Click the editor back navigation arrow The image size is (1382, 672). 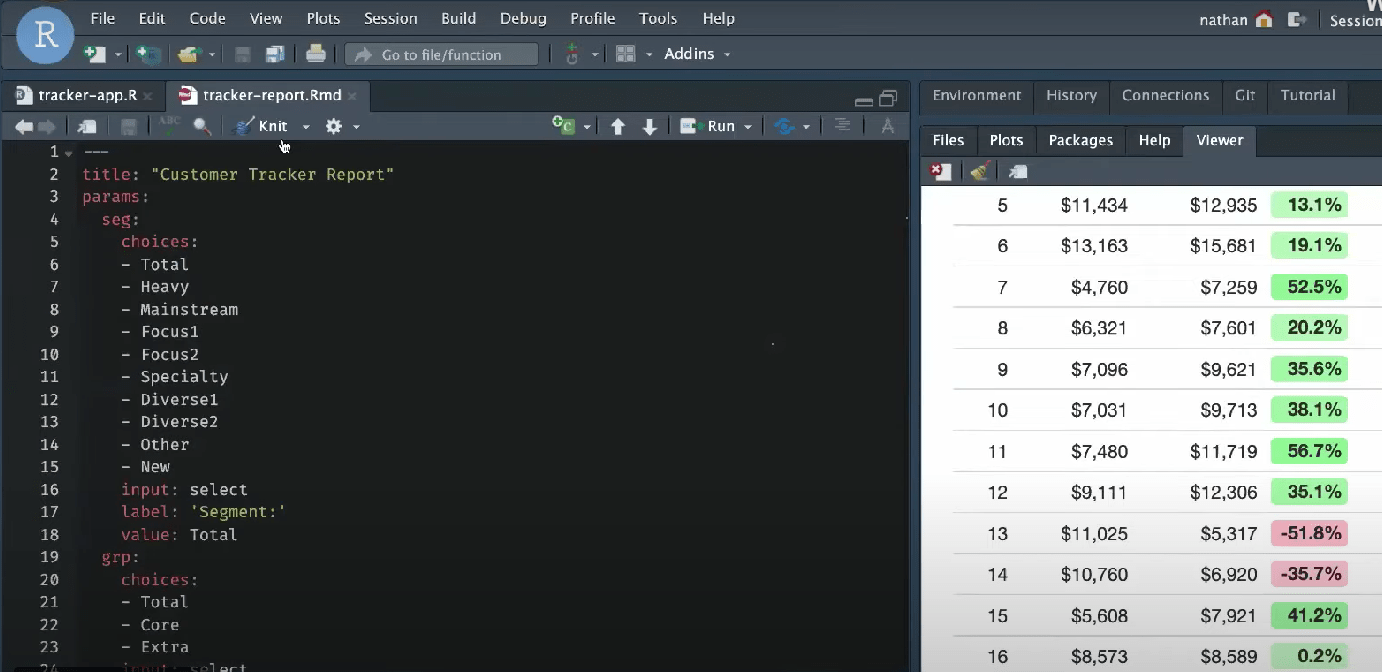tap(24, 126)
